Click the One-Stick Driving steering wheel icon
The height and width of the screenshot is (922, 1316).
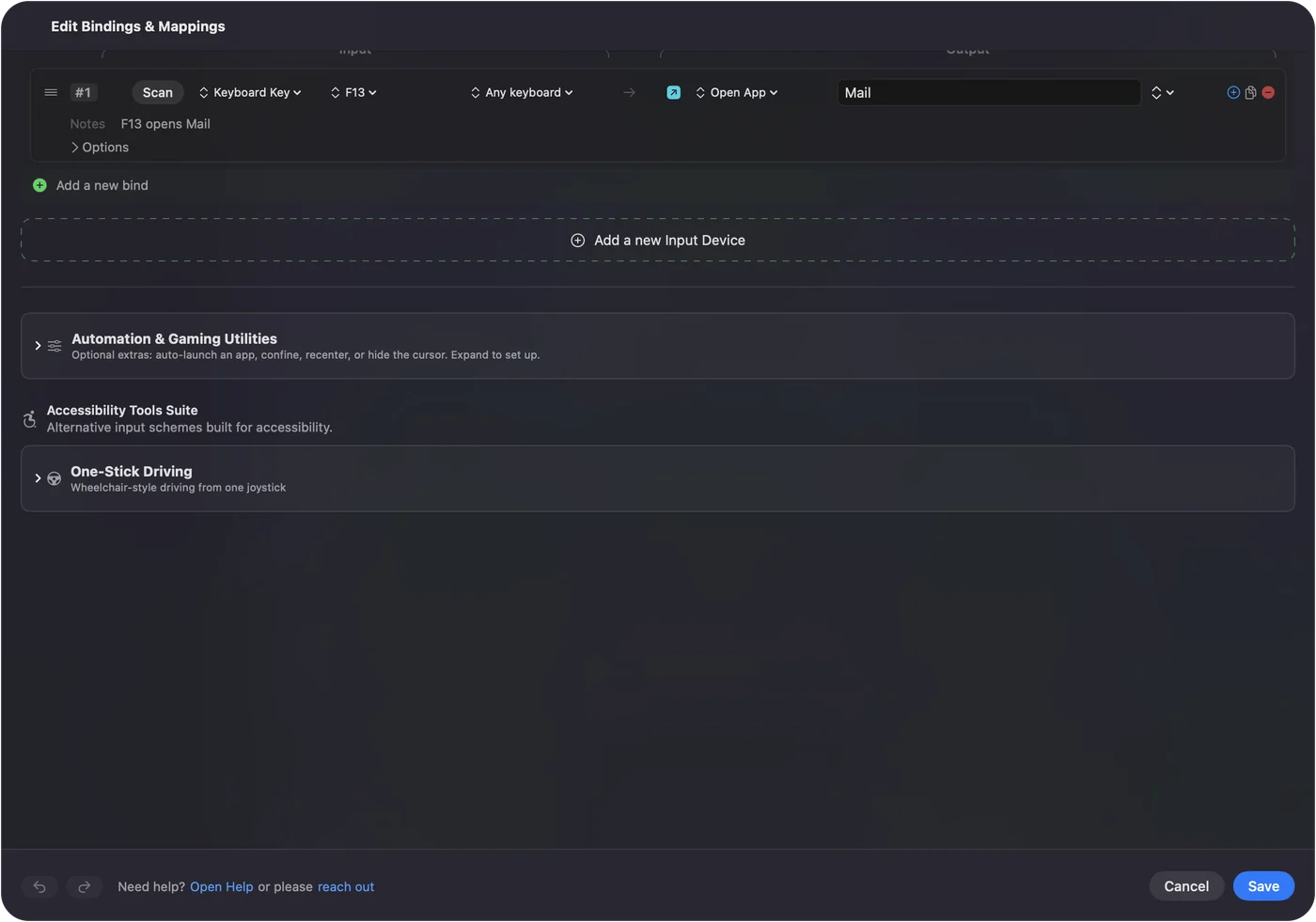point(55,478)
